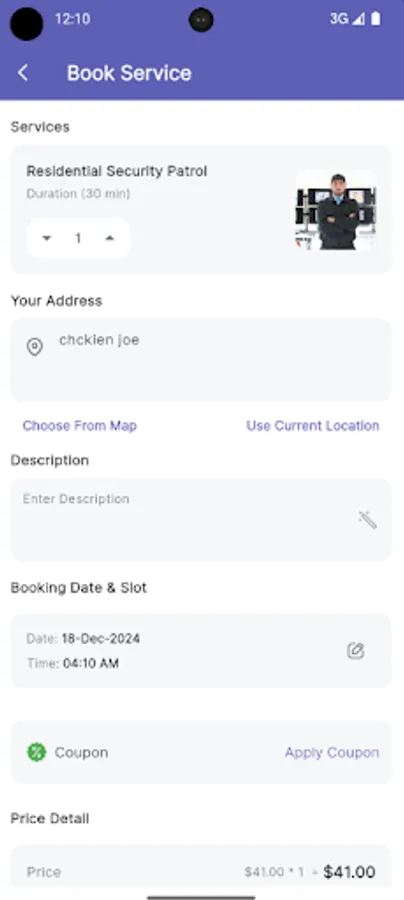Tap the booking time 04:10 AM
The image size is (404, 900).
(x=91, y=664)
